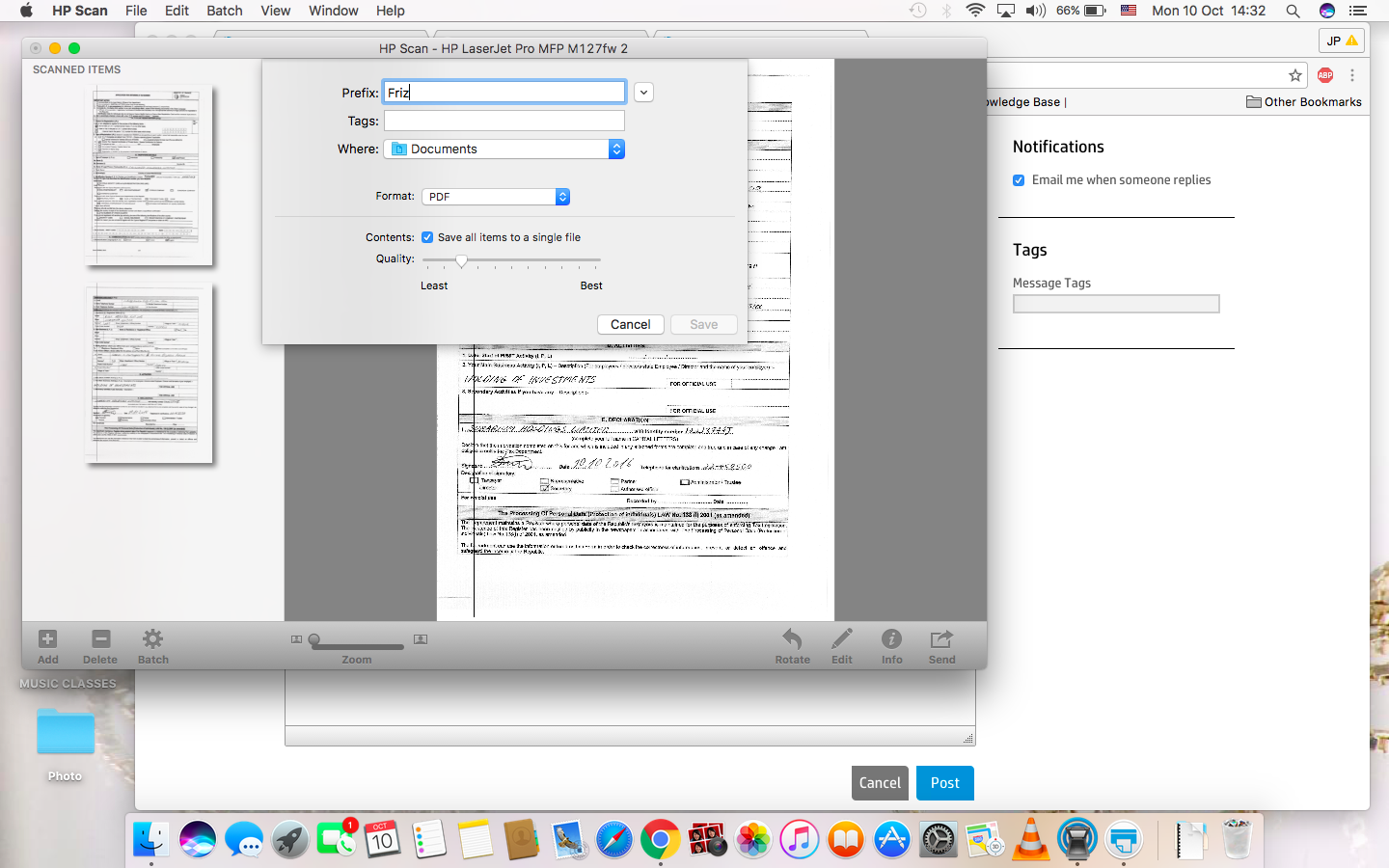Open the Where destination dropdown showing Documents
Viewport: 1389px width, 868px height.
pyautogui.click(x=616, y=149)
